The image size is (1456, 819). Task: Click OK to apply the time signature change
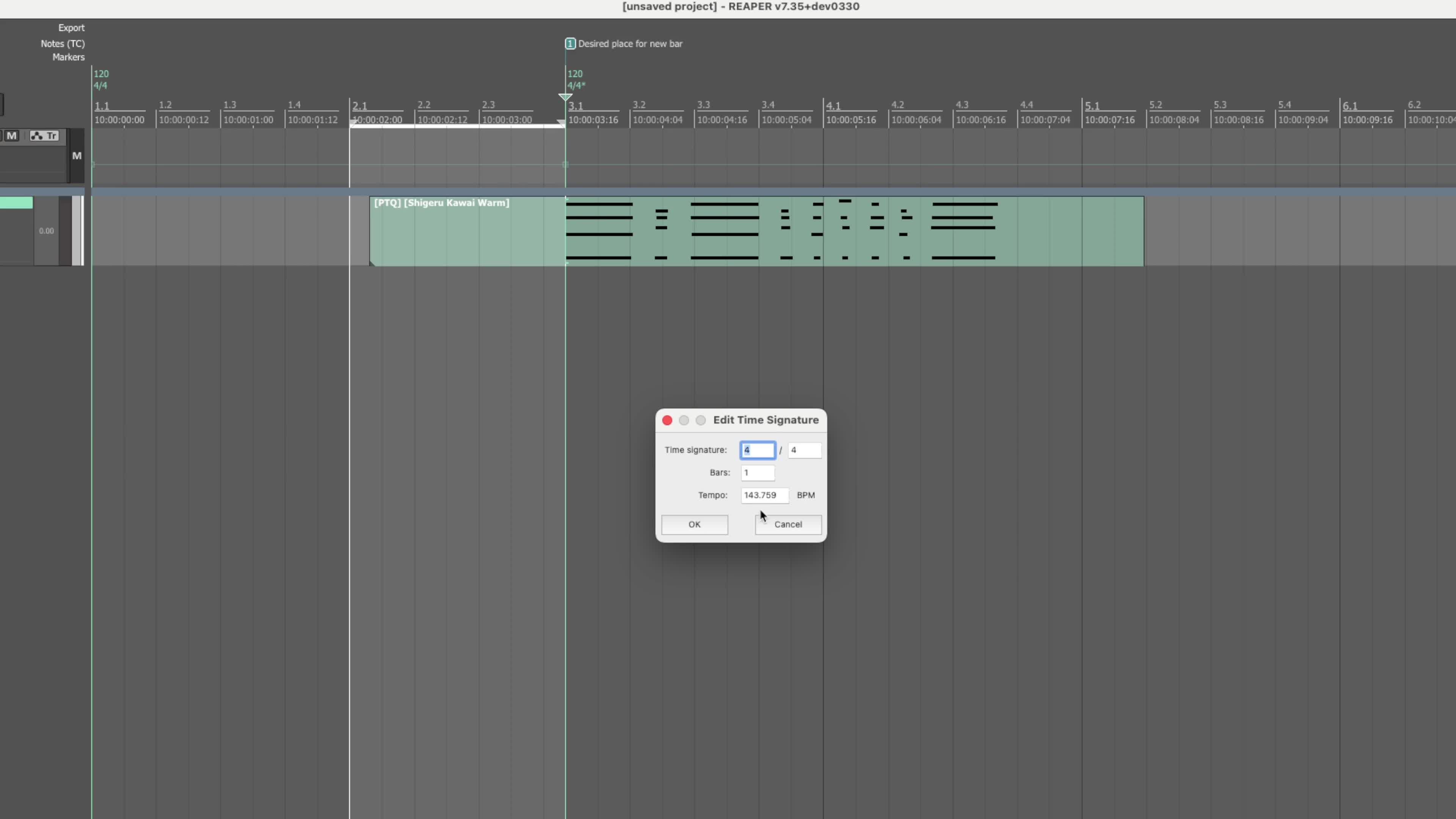pyautogui.click(x=694, y=524)
